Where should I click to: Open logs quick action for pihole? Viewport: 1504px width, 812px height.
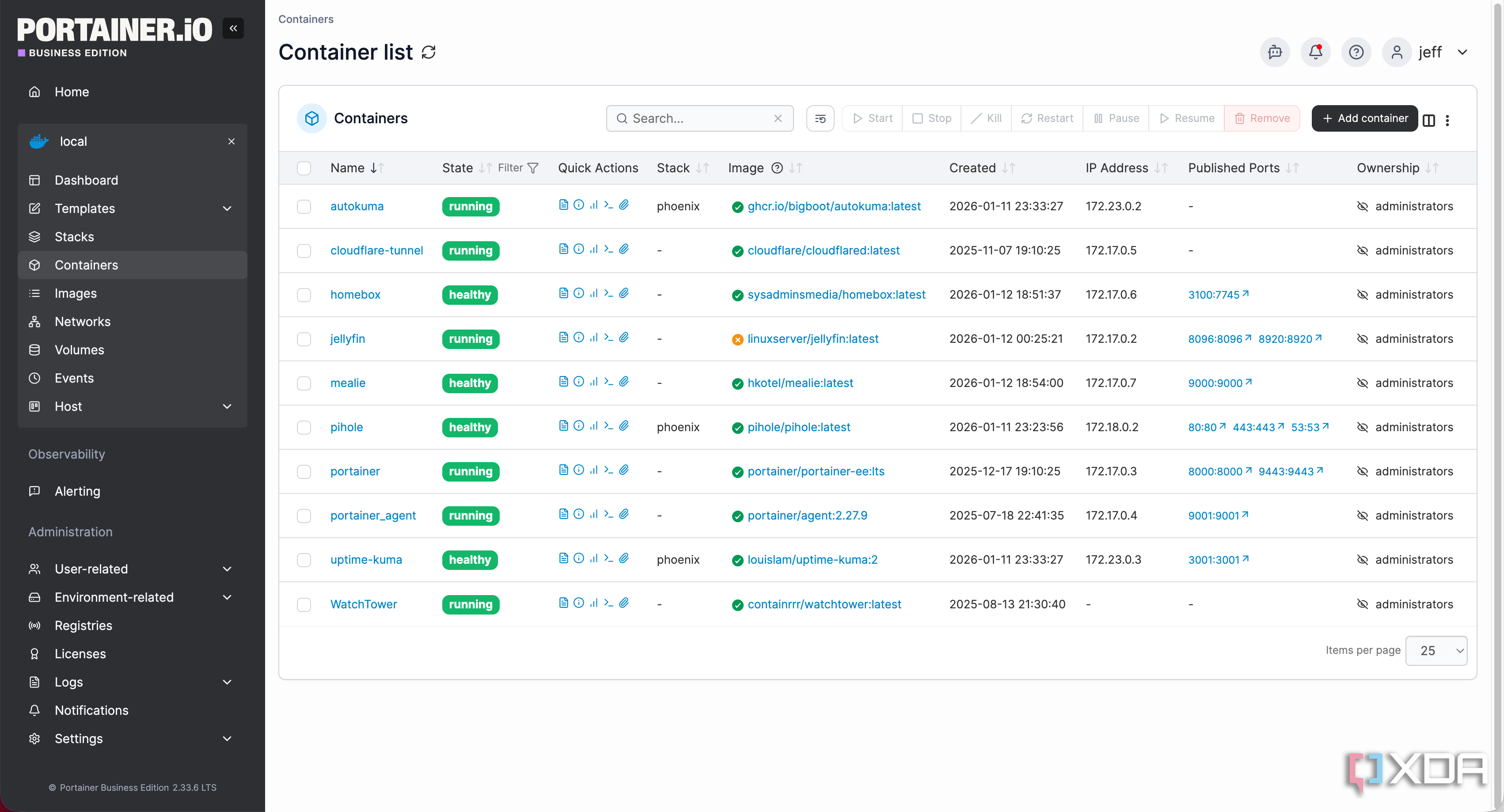[563, 425]
